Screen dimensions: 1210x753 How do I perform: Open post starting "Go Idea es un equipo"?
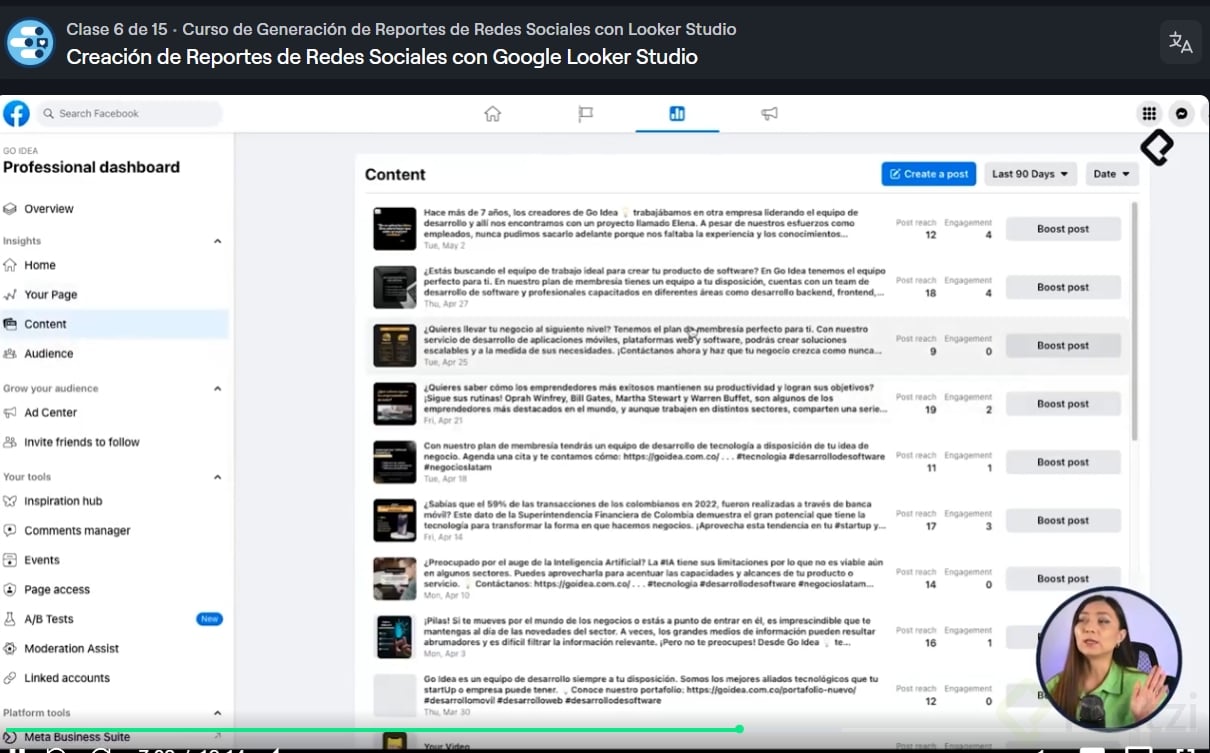(651, 690)
